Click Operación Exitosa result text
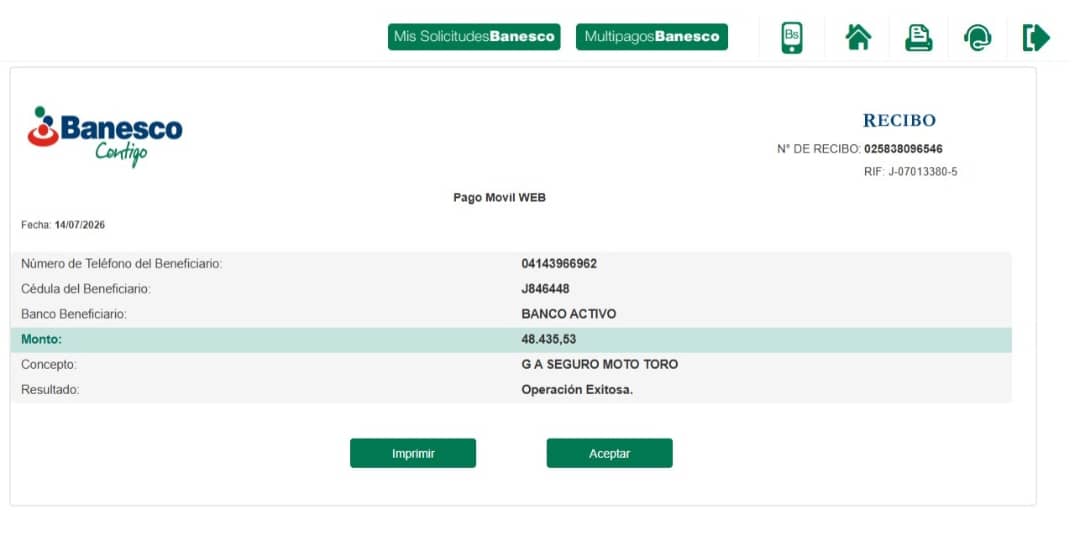This screenshot has width=1080, height=540. point(577,390)
